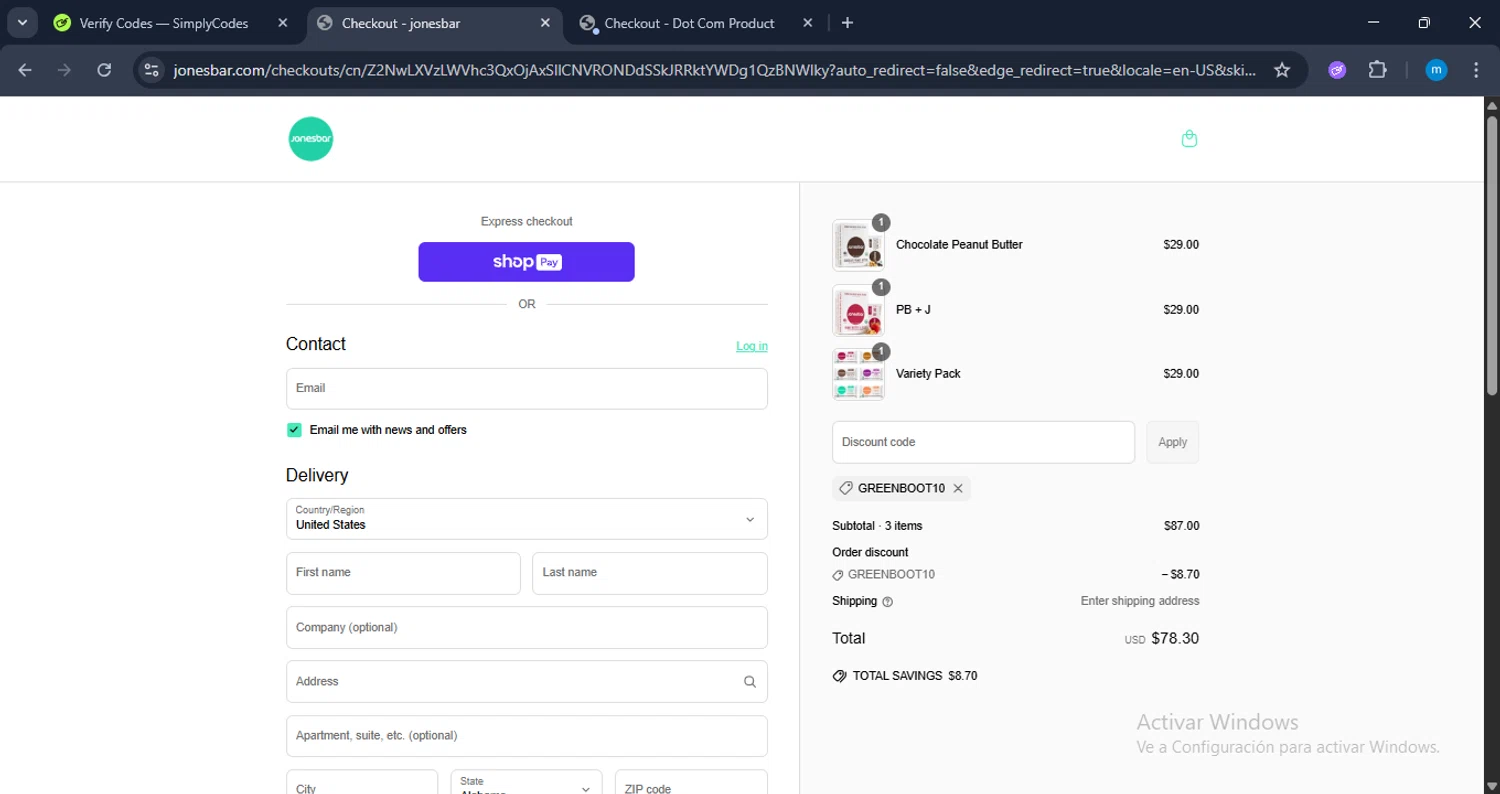Focus the Email input field

click(527, 388)
